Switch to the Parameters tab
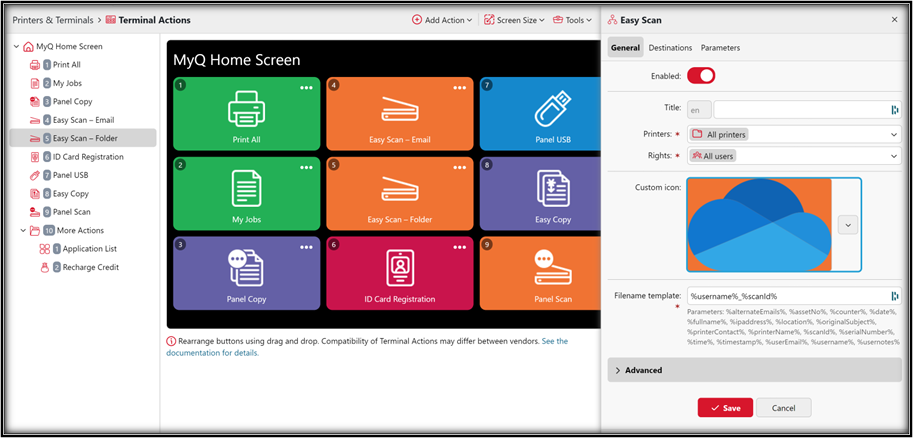The image size is (913, 438). [x=720, y=48]
